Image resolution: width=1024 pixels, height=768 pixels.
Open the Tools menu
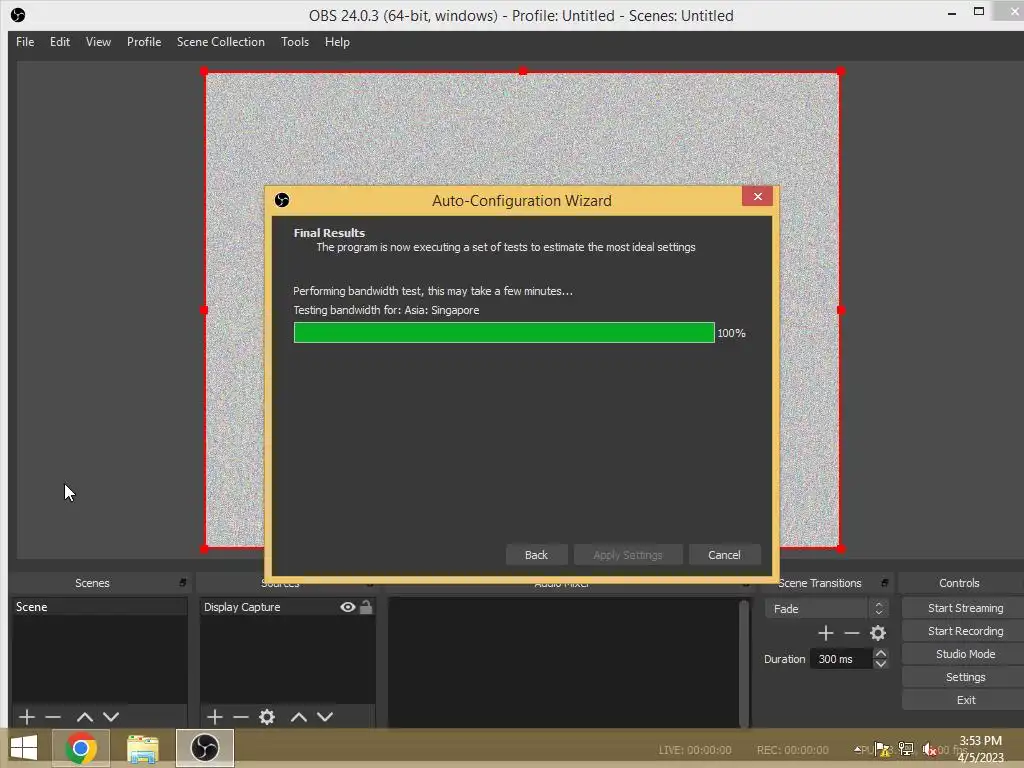coord(295,42)
